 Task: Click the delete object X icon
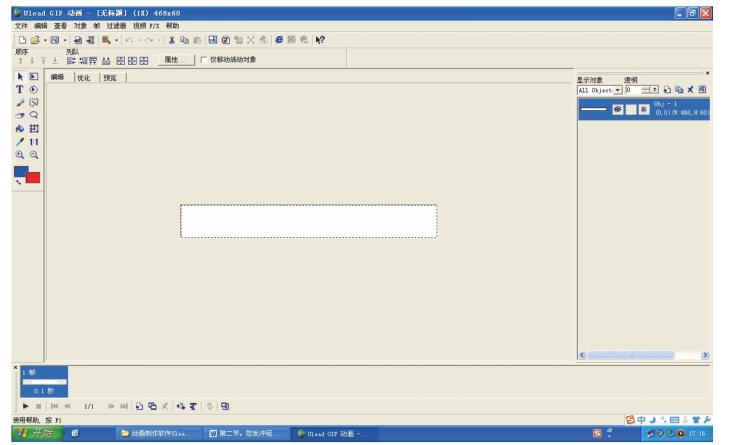click(690, 89)
